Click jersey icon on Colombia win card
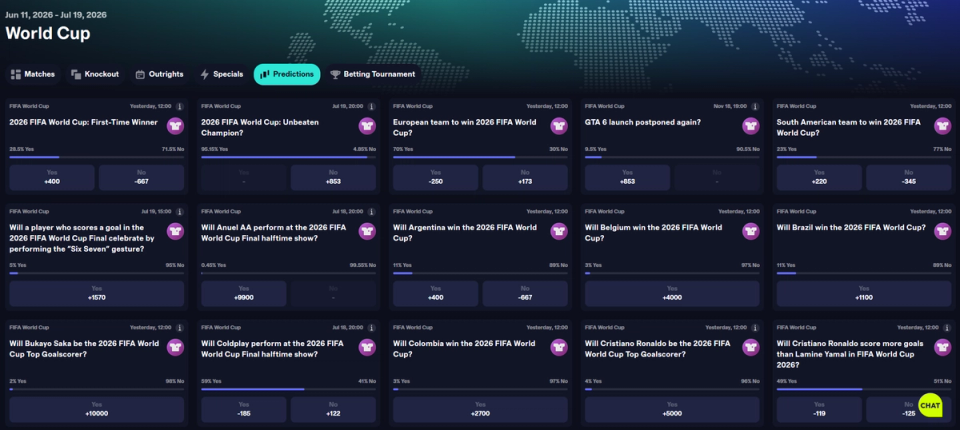This screenshot has width=960, height=430. (559, 347)
